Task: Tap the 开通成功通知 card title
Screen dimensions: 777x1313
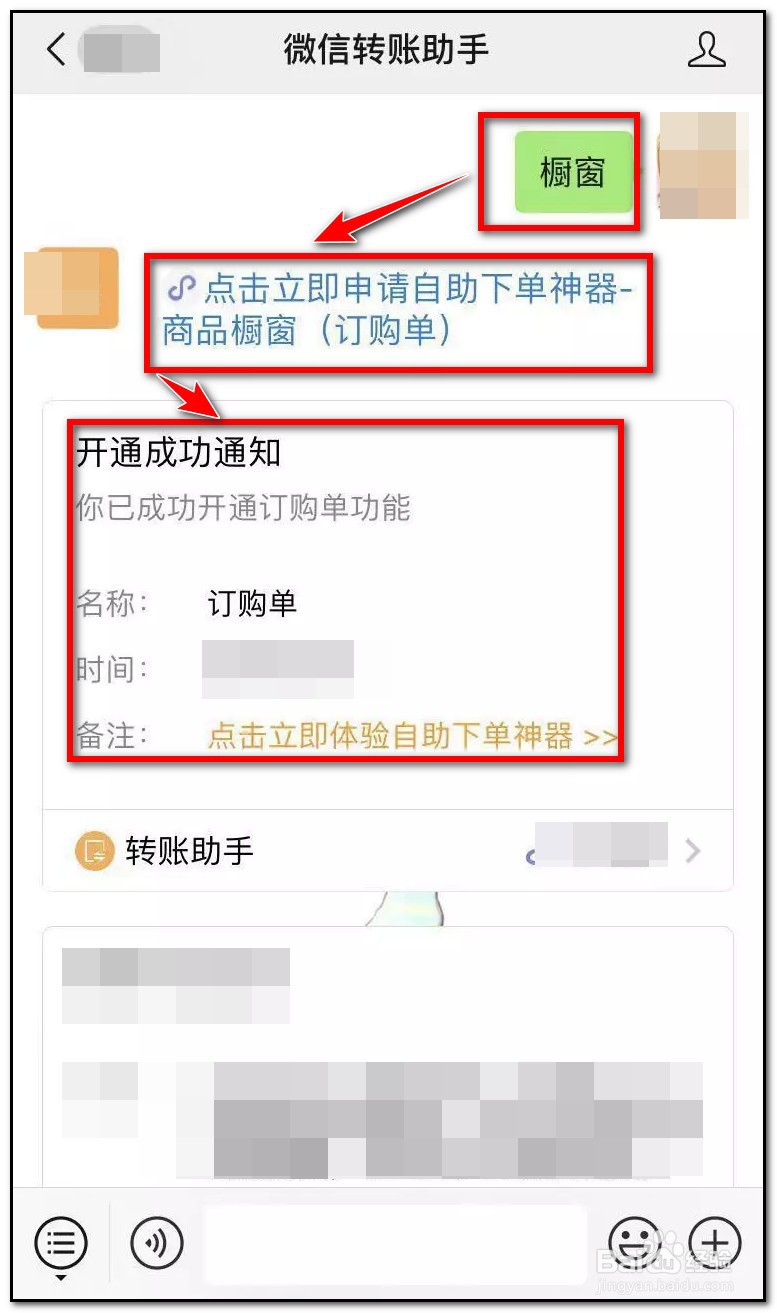Action: [x=178, y=453]
